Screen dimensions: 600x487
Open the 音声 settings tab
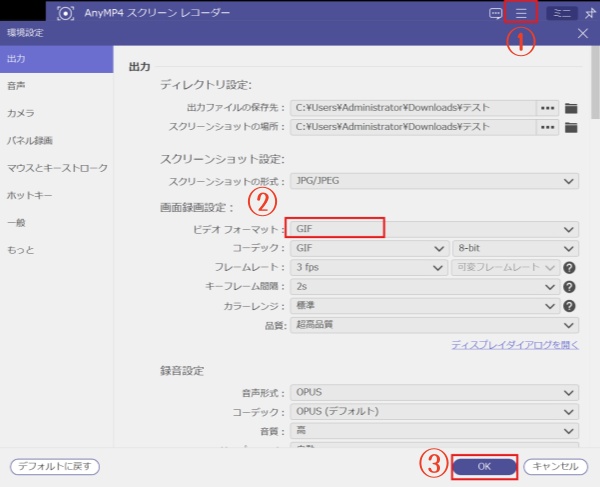pyautogui.click(x=57, y=86)
